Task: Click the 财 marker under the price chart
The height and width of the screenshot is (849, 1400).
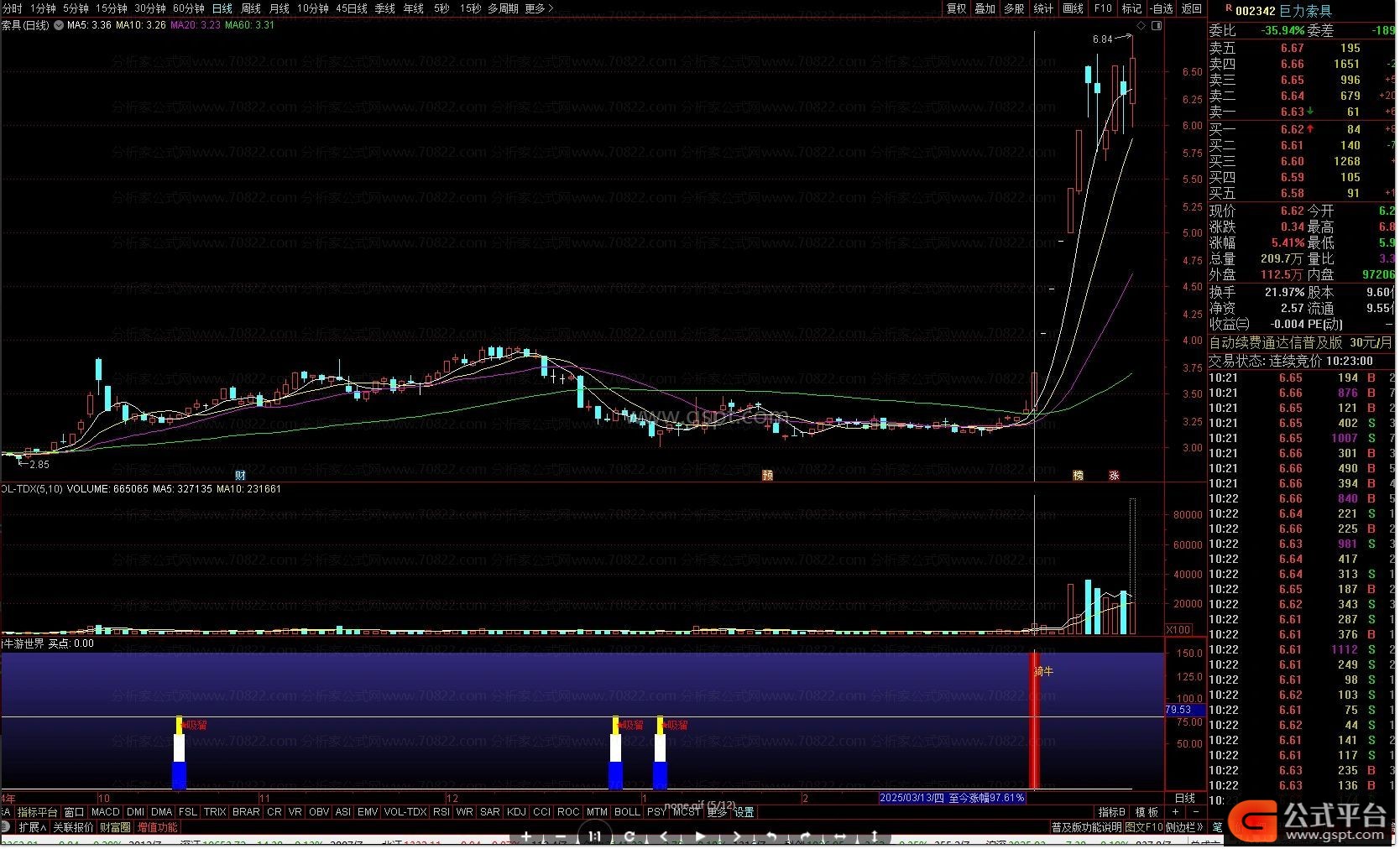Action: tap(240, 476)
